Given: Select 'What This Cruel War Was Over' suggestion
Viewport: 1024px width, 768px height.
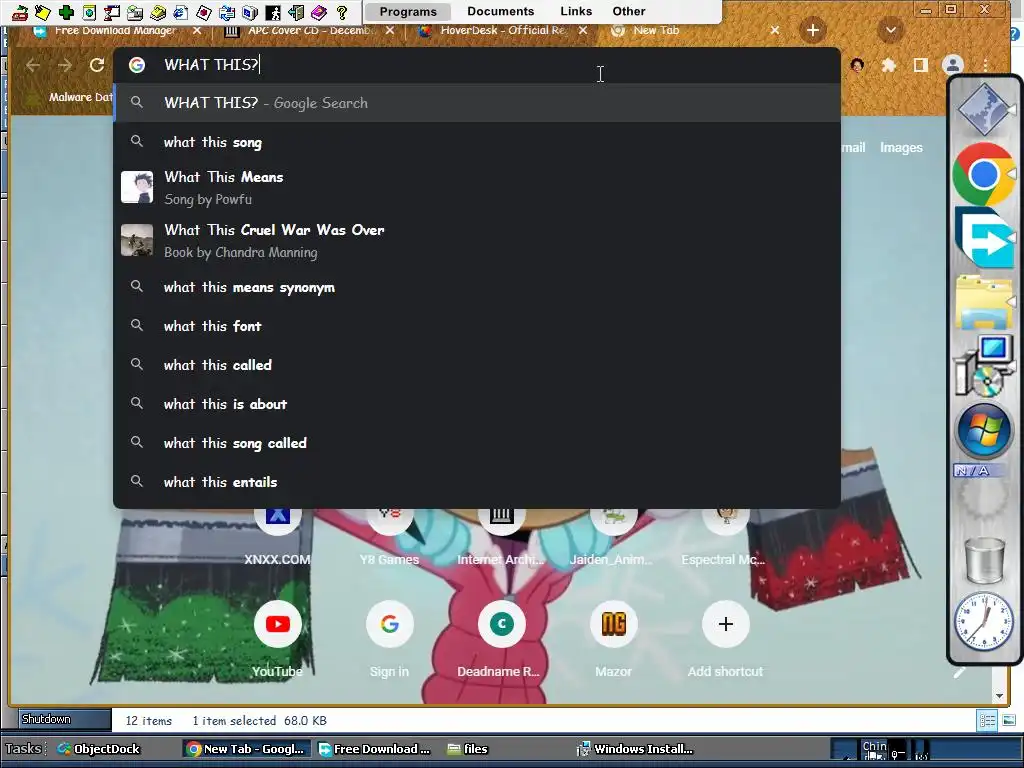Looking at the screenshot, I should coord(477,240).
